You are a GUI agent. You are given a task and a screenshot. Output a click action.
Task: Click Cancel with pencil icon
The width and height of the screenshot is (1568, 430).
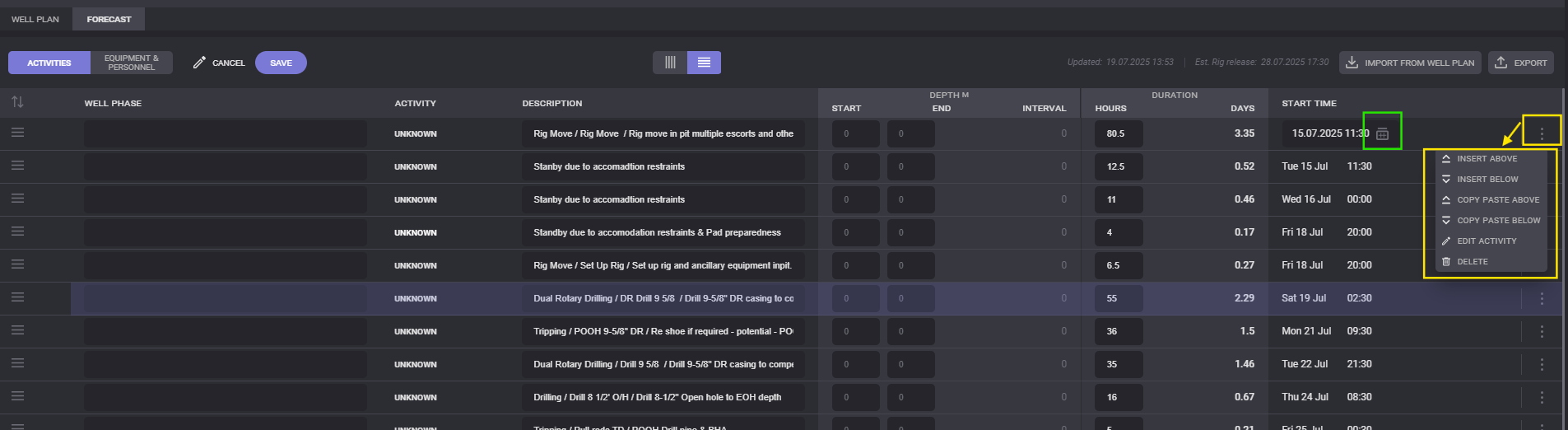[x=219, y=63]
